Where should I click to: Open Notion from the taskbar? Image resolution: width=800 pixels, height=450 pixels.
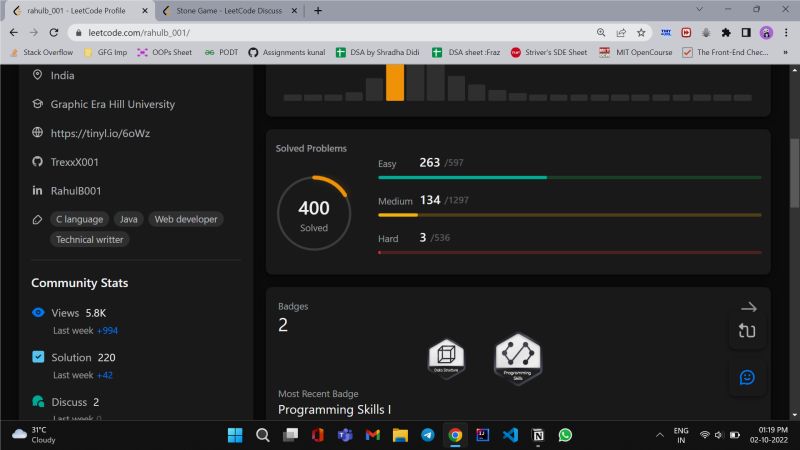pyautogui.click(x=538, y=435)
